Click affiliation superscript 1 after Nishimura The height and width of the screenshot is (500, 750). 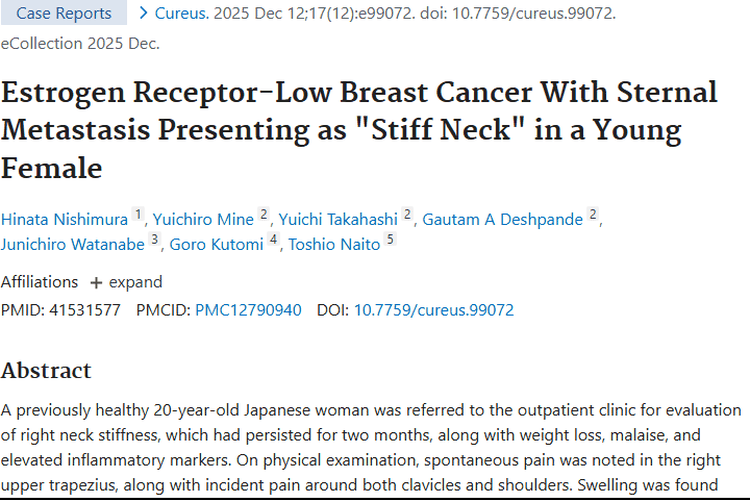[x=138, y=215]
